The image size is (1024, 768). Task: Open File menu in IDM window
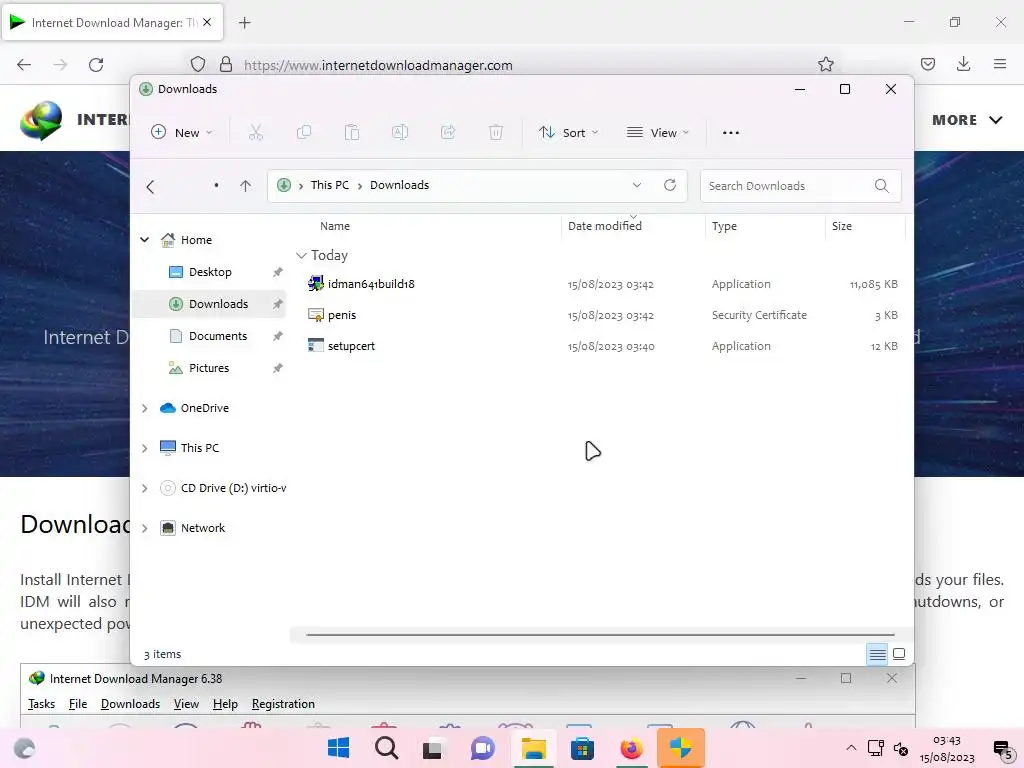(x=78, y=703)
